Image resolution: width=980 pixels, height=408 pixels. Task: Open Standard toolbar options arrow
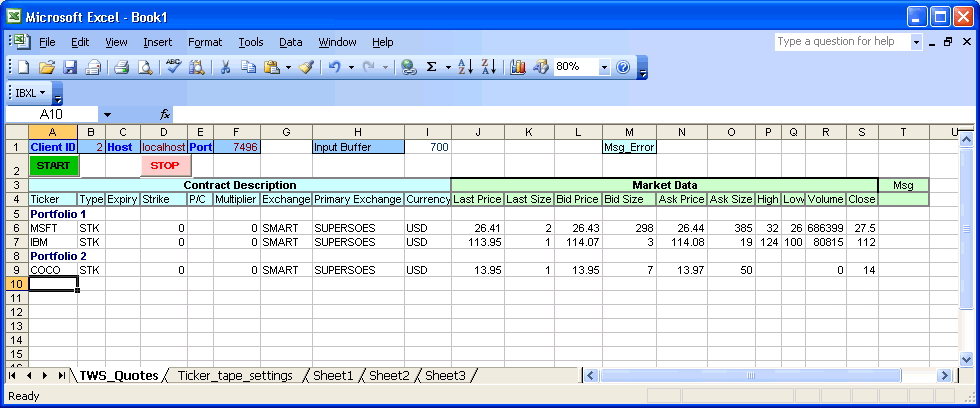point(642,67)
